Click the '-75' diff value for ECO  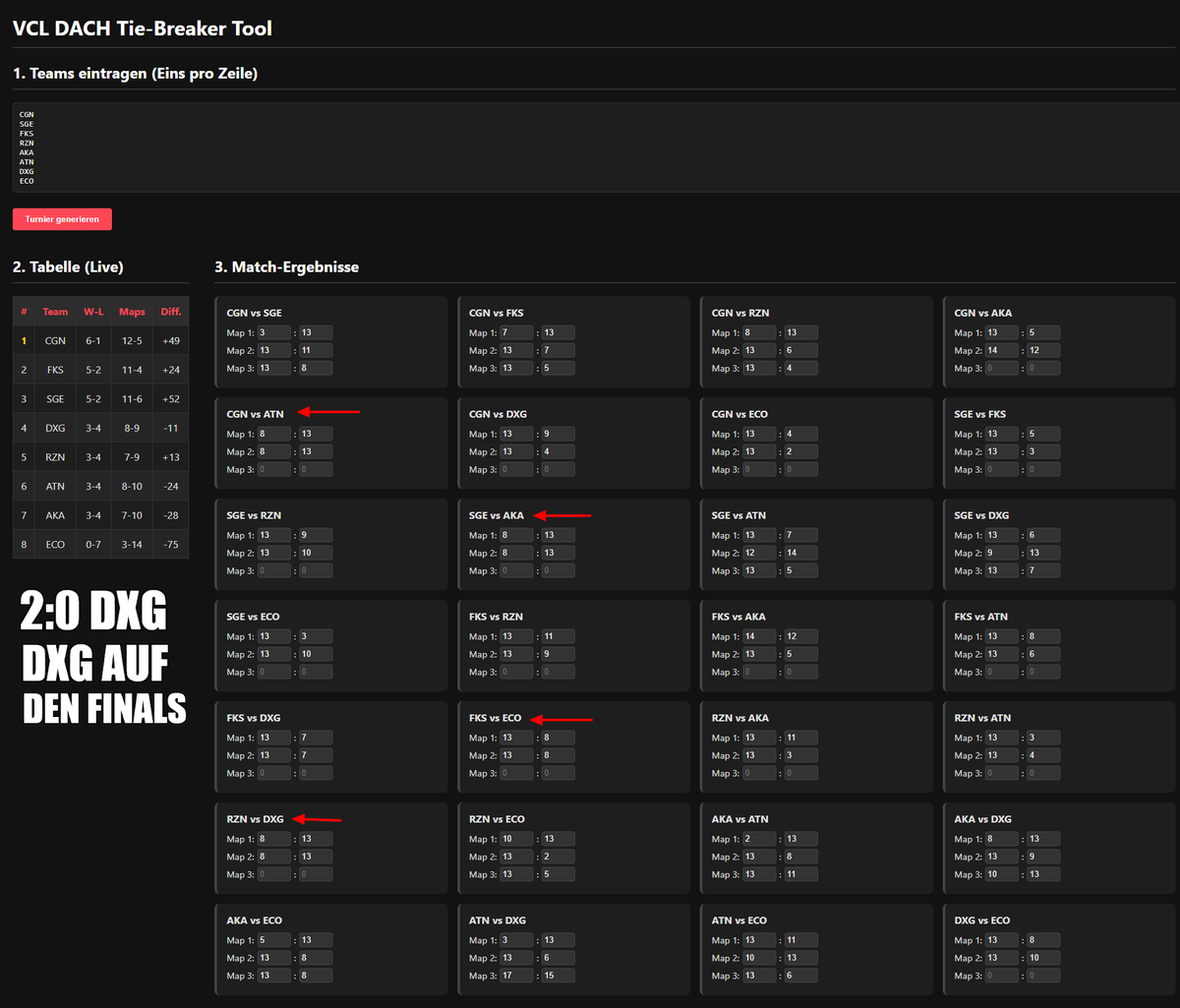[171, 544]
